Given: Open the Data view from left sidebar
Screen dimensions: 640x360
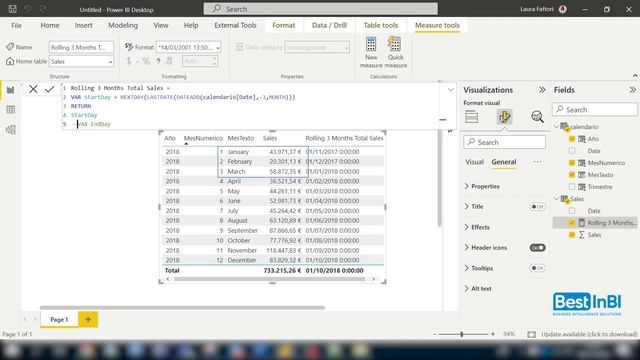Looking at the screenshot, I should point(11,109).
